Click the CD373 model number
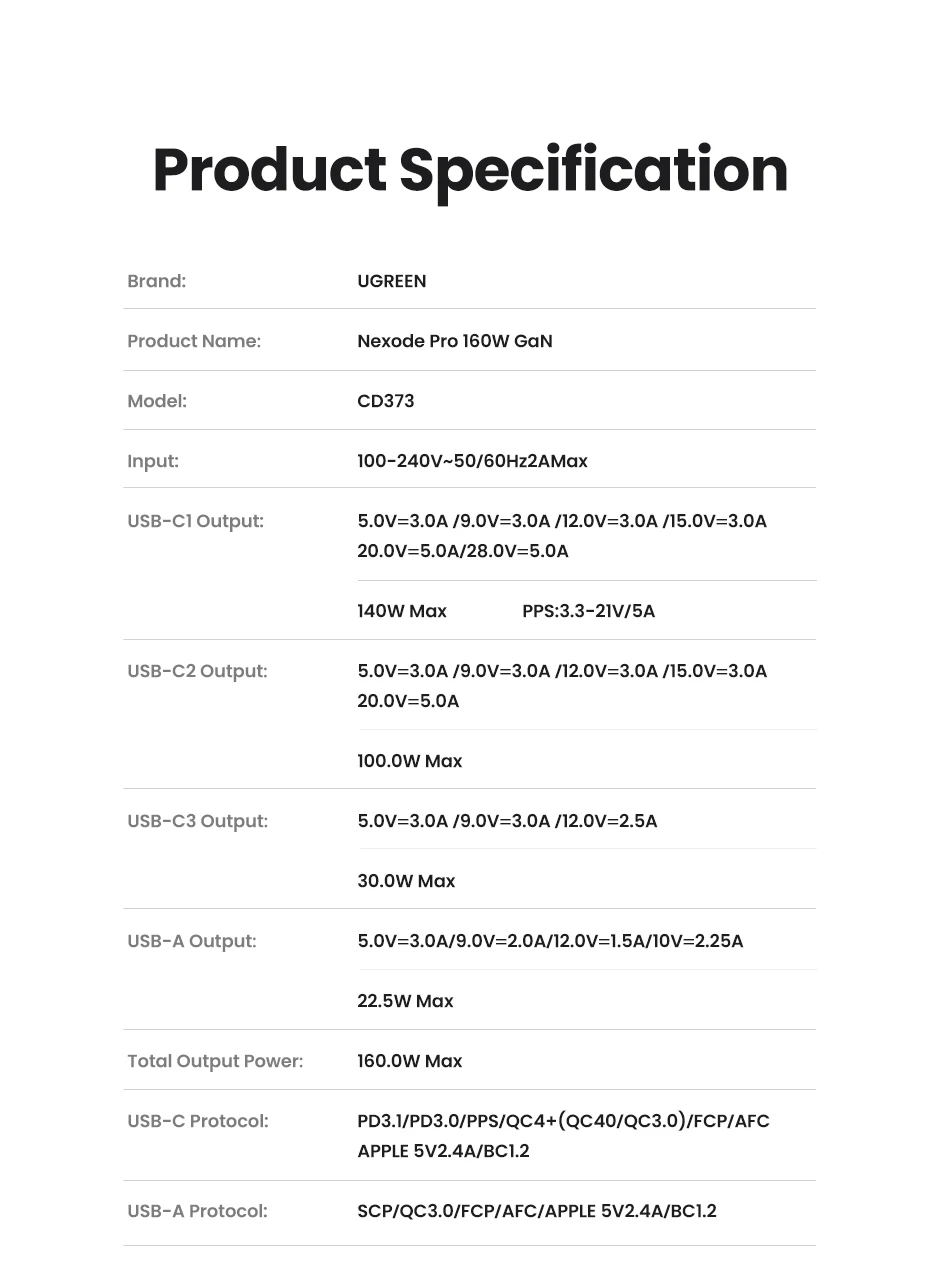This screenshot has width=930, height=1283. [386, 401]
